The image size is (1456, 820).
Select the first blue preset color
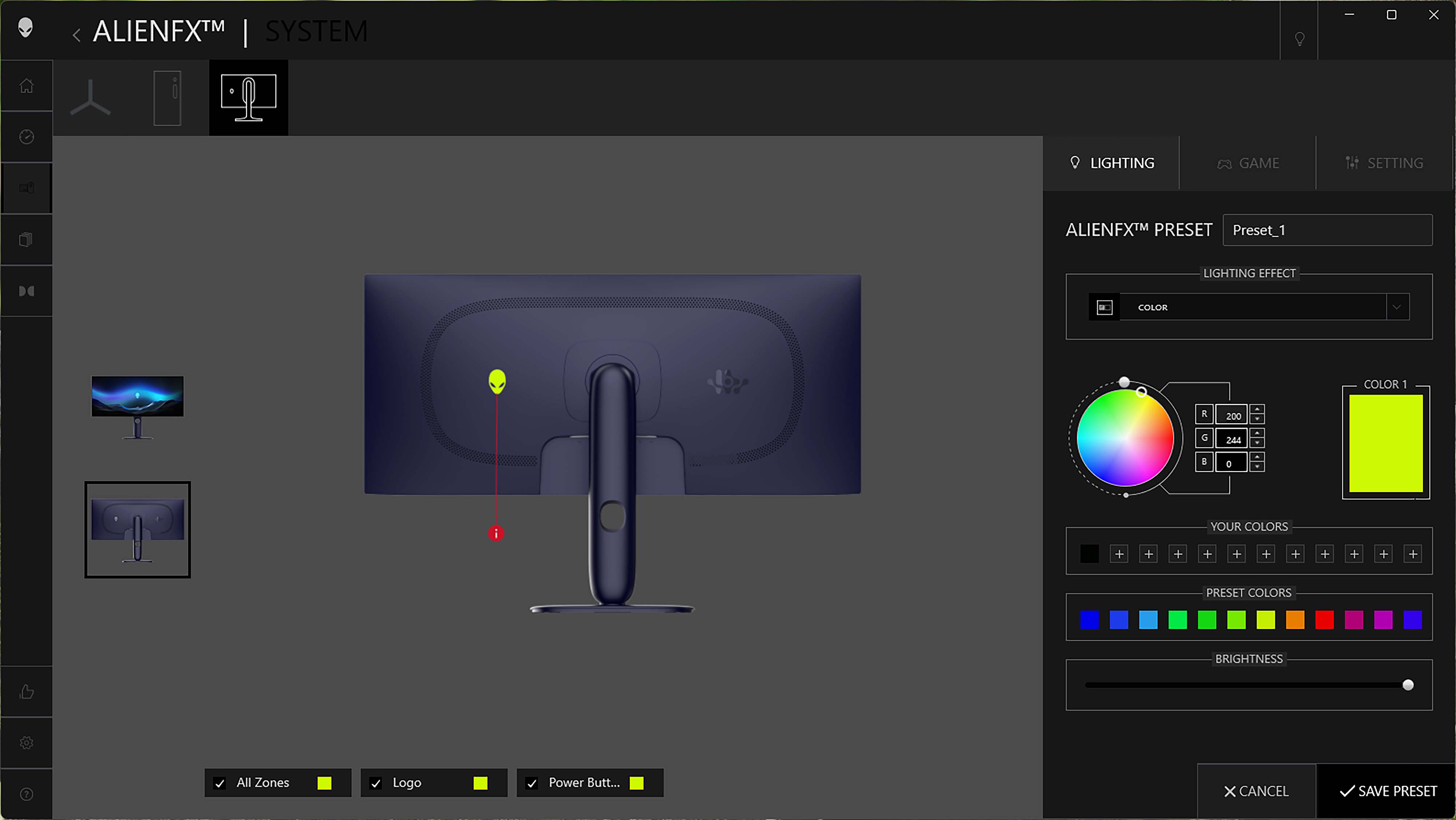[x=1090, y=620]
